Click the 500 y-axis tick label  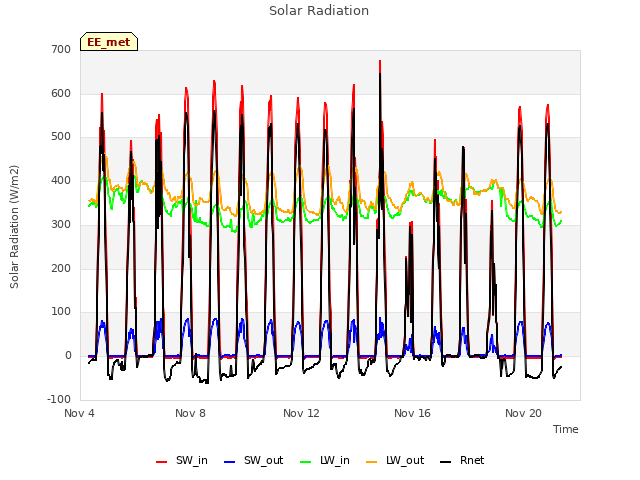click(x=61, y=137)
